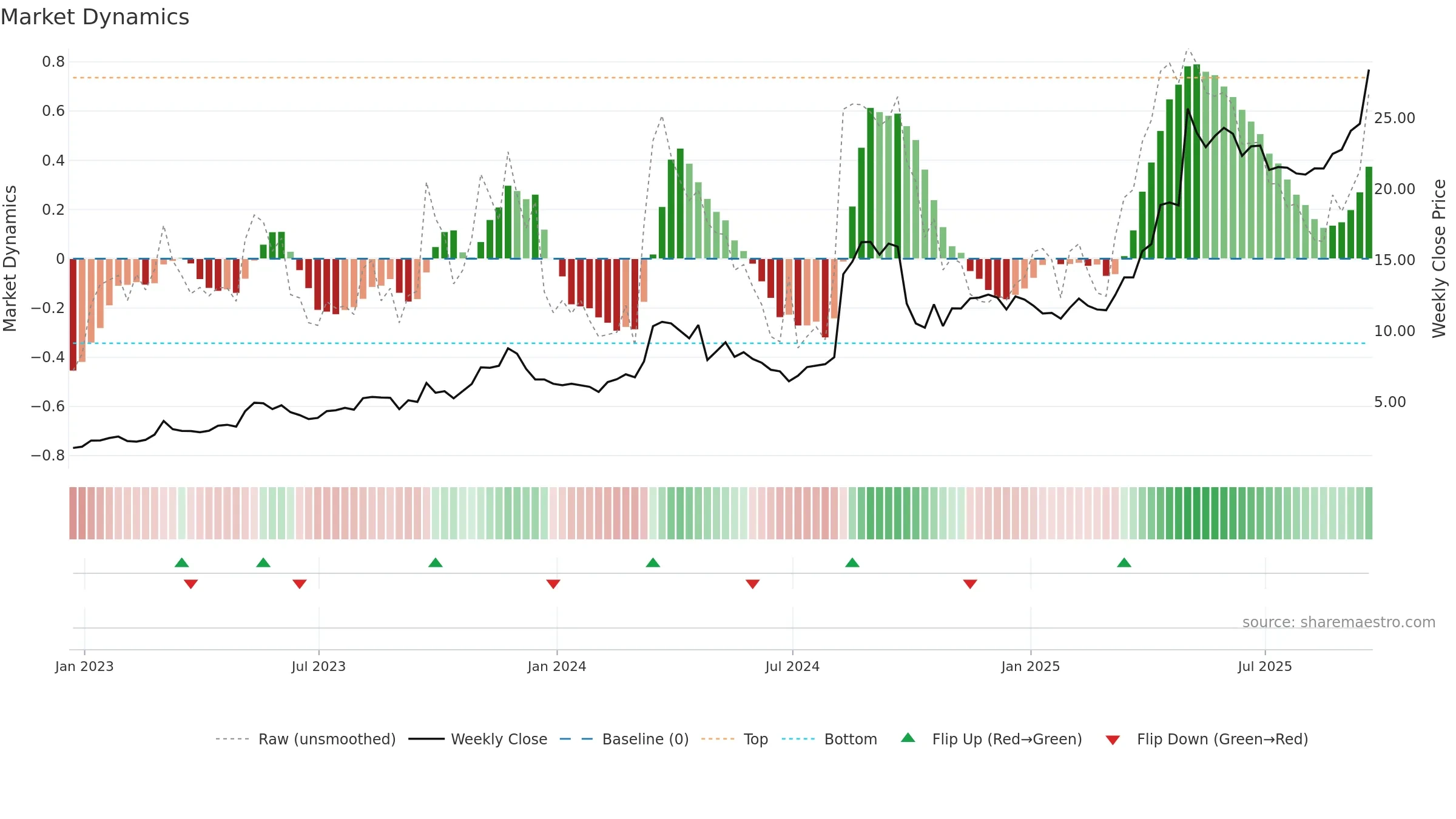The height and width of the screenshot is (819, 1456).
Task: Click the red flip-down marker before Jul 2024
Action: point(753,584)
